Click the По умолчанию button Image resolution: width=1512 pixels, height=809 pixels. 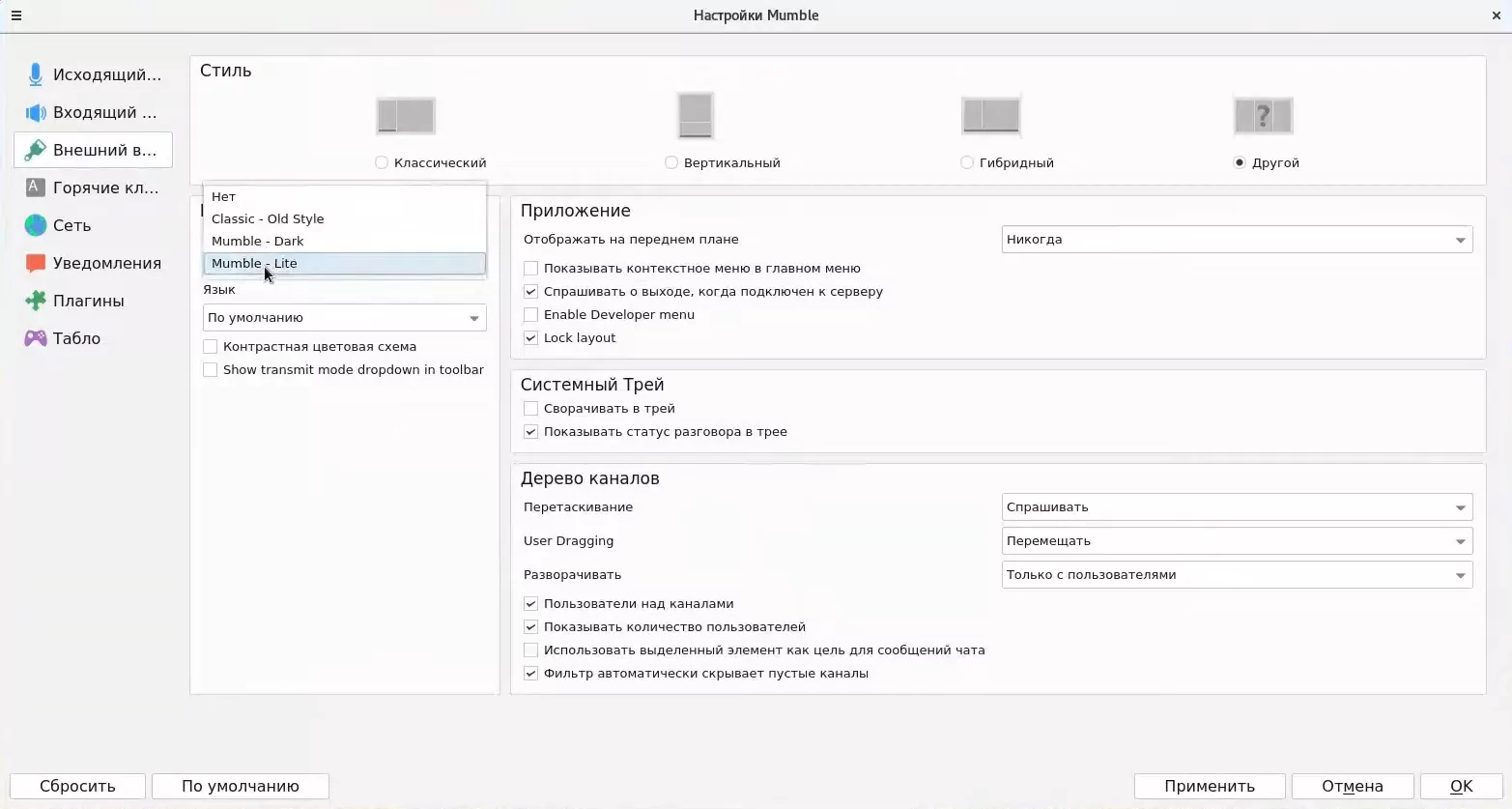pyautogui.click(x=241, y=786)
